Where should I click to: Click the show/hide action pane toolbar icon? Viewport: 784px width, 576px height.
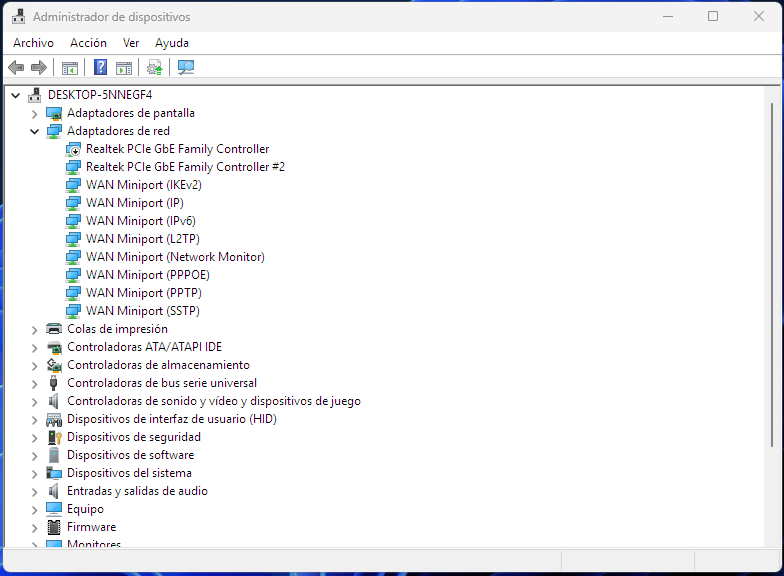(124, 67)
